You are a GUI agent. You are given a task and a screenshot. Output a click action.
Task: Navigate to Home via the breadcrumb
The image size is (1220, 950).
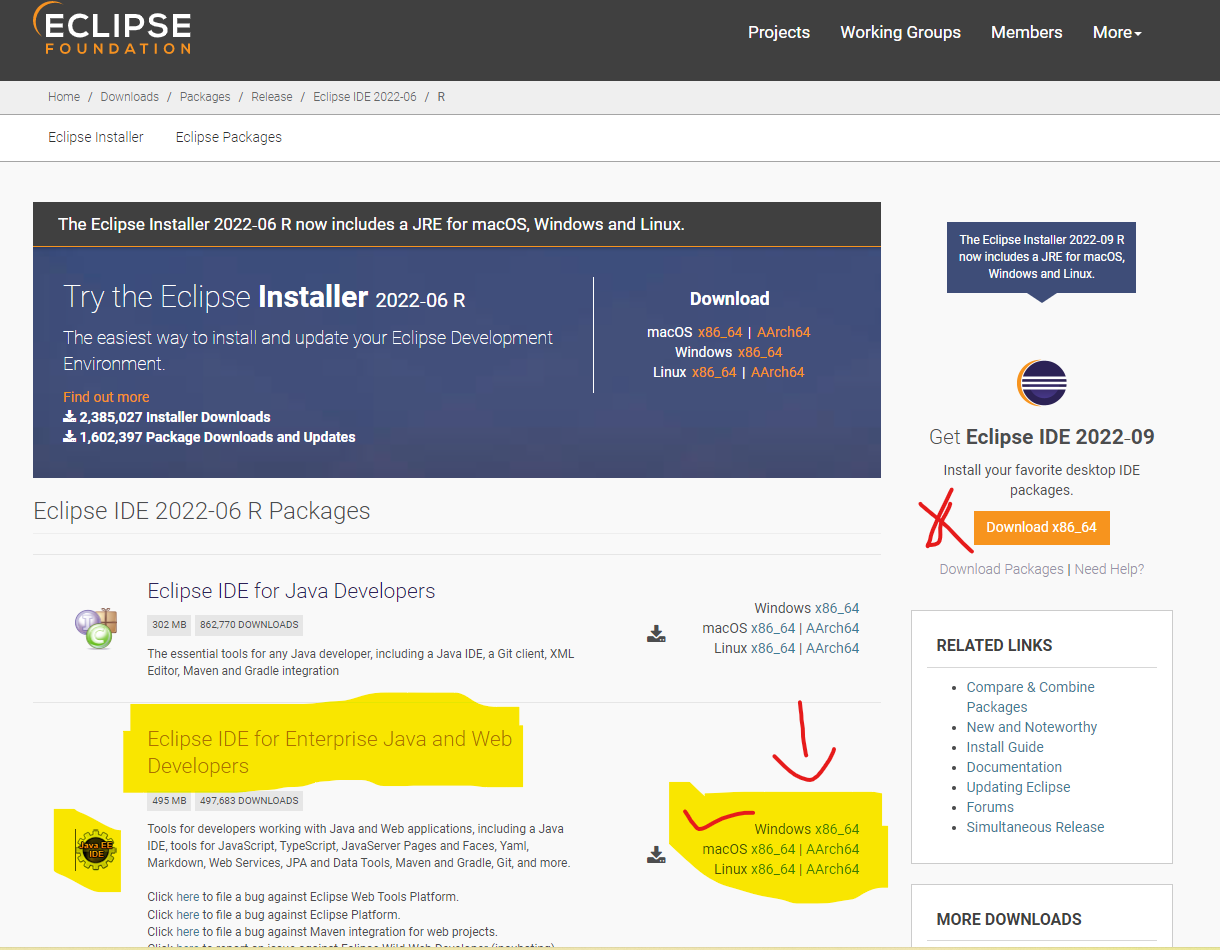64,96
